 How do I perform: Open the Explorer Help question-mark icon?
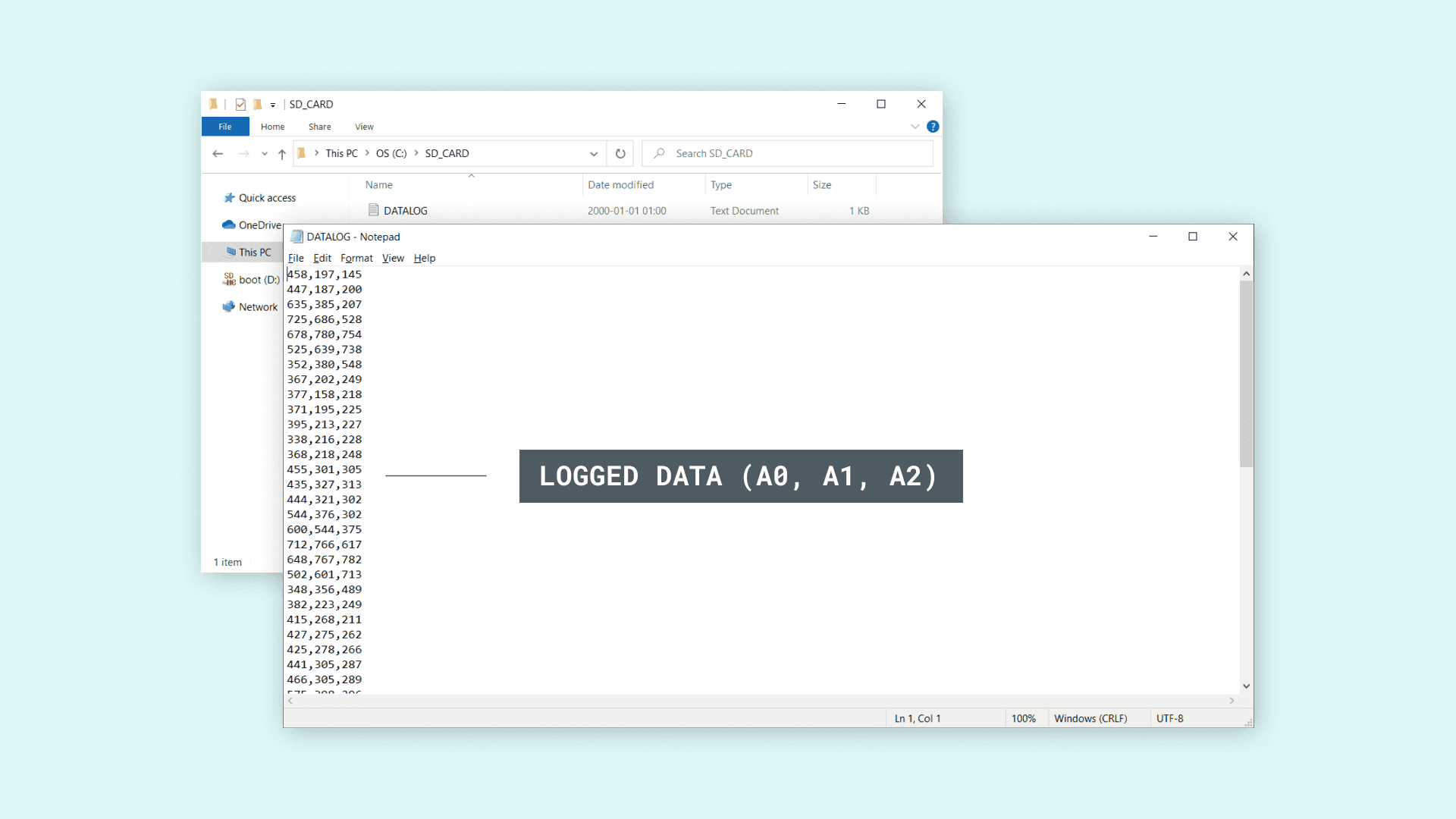coord(933,127)
